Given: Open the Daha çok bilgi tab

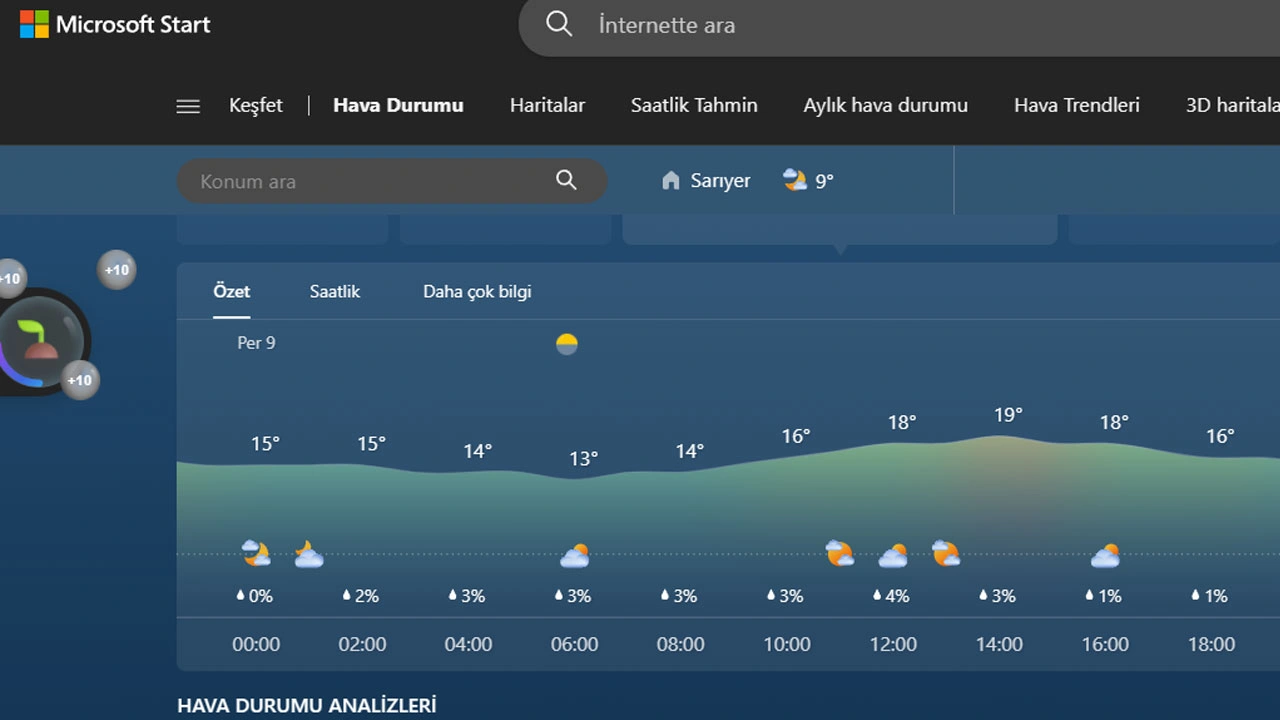Looking at the screenshot, I should (x=477, y=291).
